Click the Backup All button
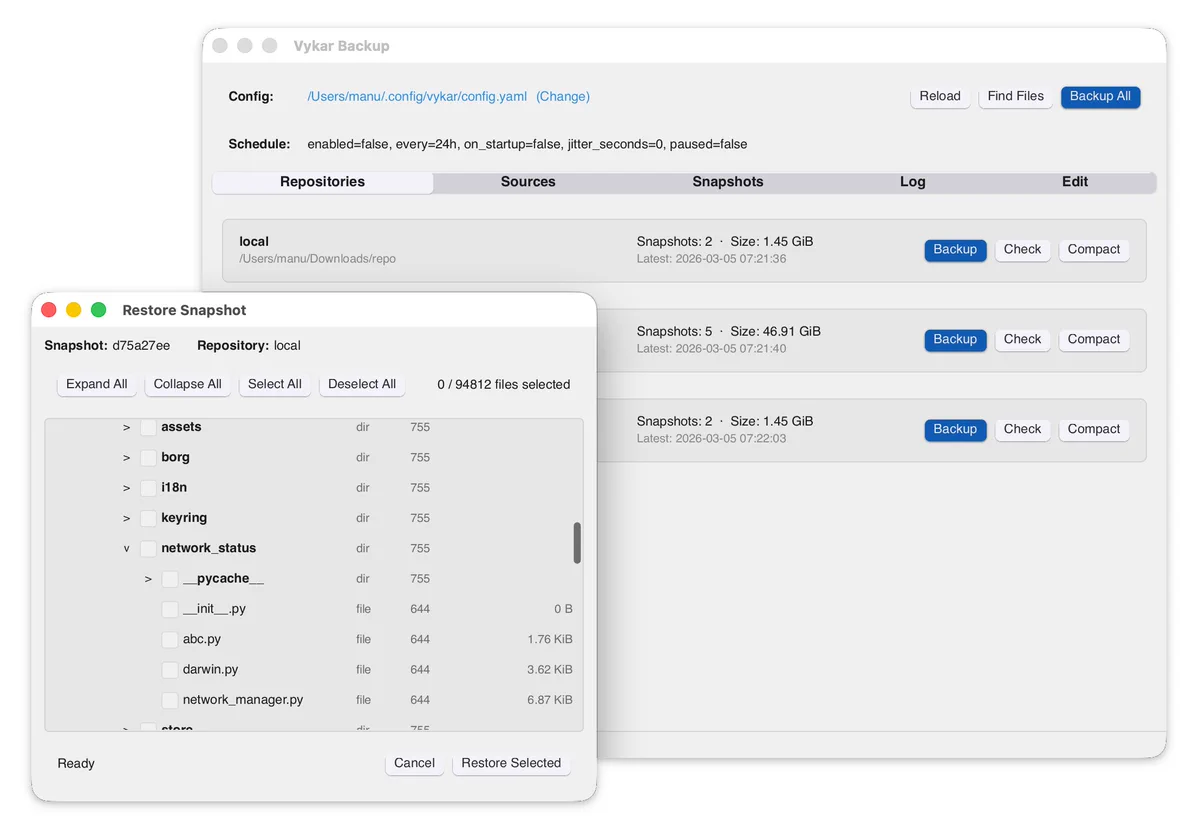 (x=1101, y=96)
